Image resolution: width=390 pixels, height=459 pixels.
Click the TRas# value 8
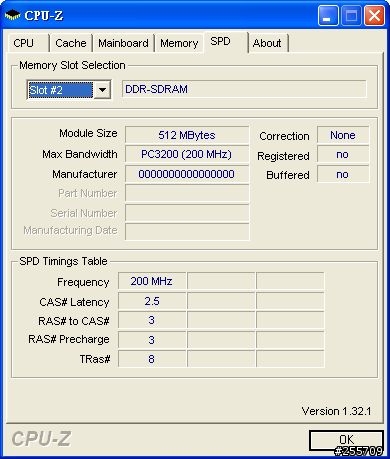click(x=152, y=359)
